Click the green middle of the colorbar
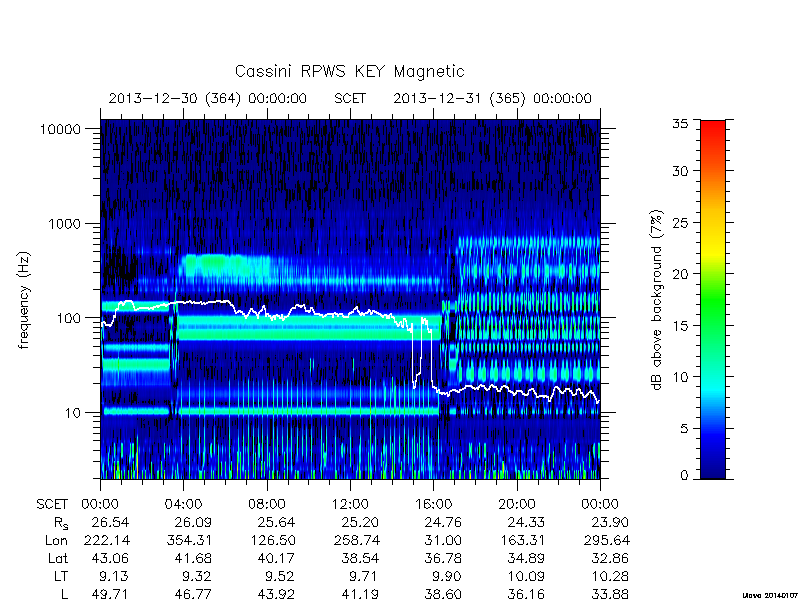Viewport: 800px width, 600px height. point(713,300)
